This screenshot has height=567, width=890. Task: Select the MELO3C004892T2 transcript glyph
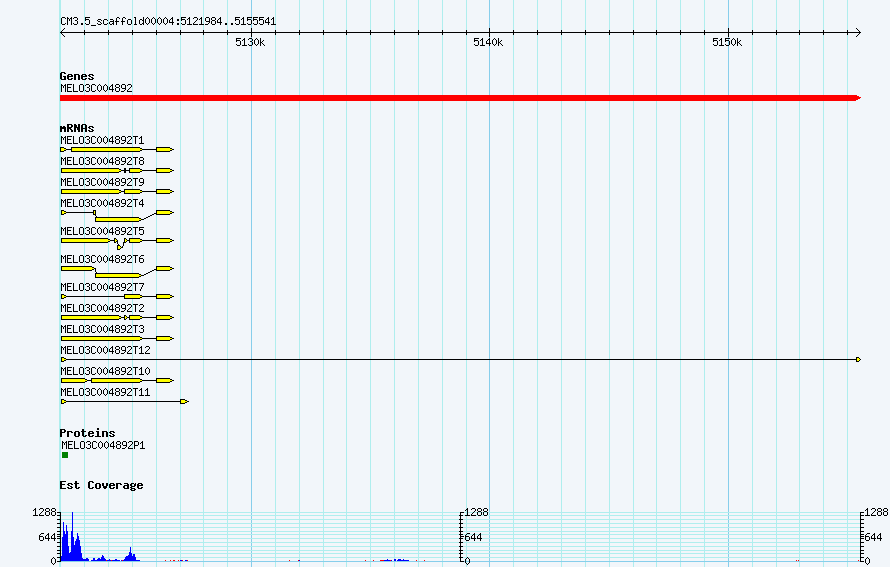117,317
